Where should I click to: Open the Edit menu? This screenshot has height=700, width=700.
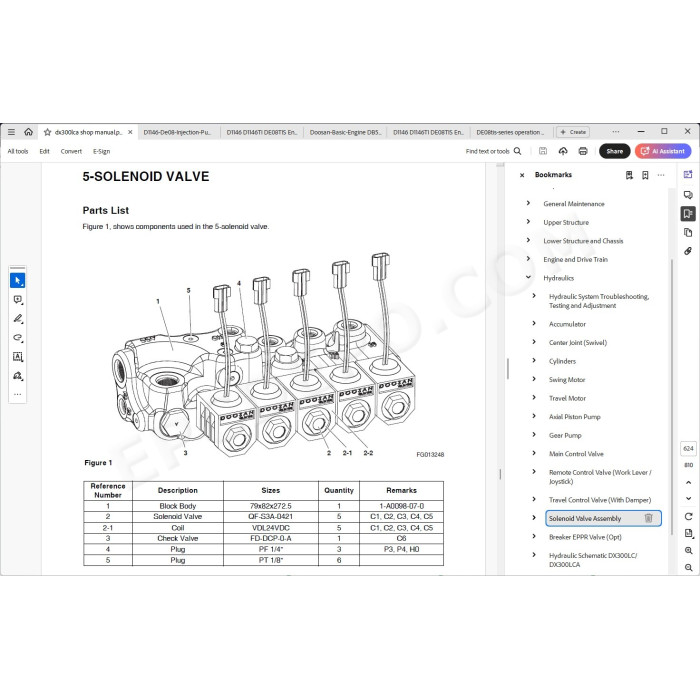[44, 151]
